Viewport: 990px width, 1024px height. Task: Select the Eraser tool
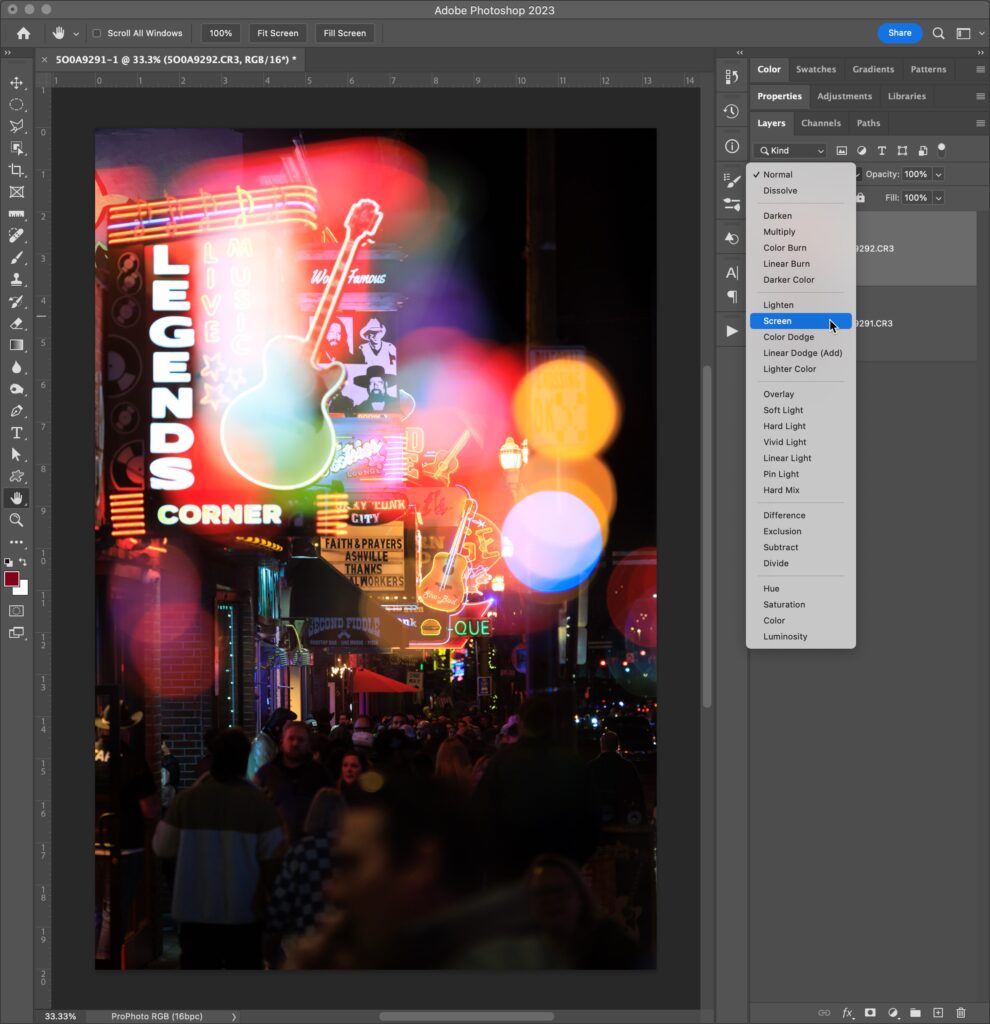[16, 323]
